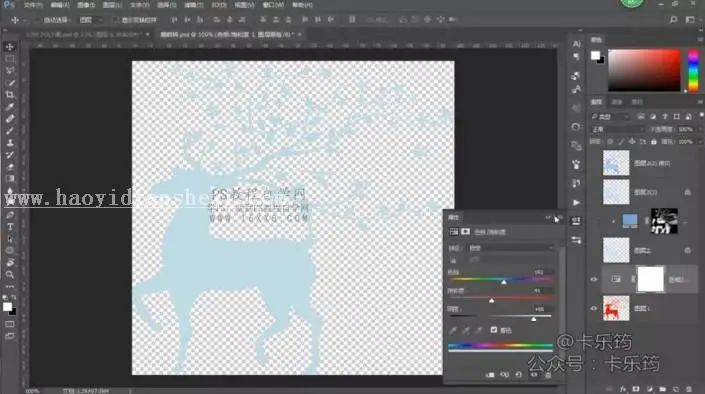The width and height of the screenshot is (705, 394).
Task: Select the Clone Stamp tool
Action: click(x=10, y=143)
